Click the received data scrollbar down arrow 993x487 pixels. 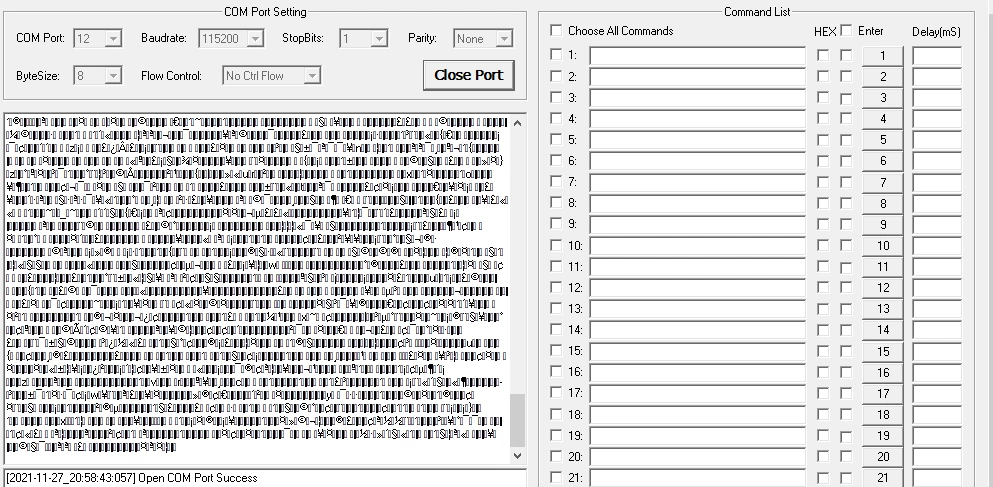click(x=517, y=455)
